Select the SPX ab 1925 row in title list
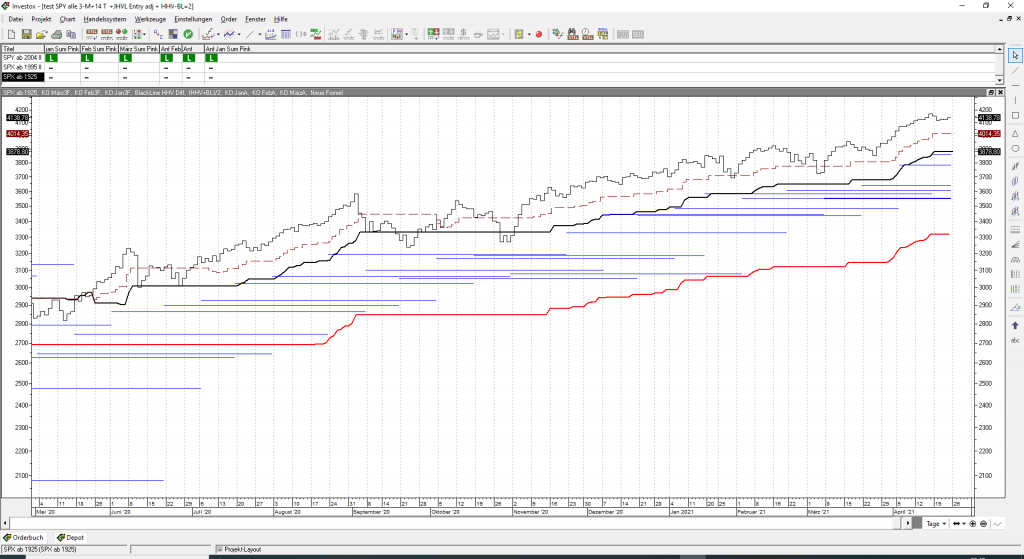Screen dimensions: 1024x559 click(22, 77)
